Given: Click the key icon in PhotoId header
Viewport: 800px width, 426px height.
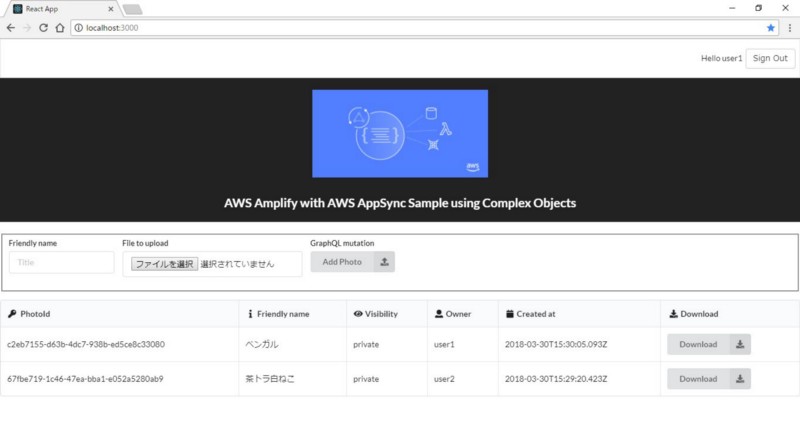Looking at the screenshot, I should tap(12, 314).
